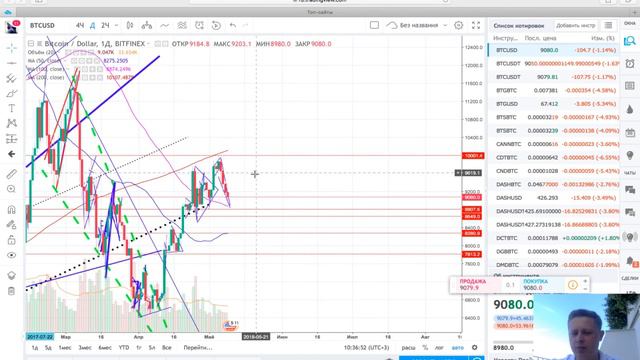This screenshot has height=360, width=640.
Task: Open the watchlist menu list icon
Action: click(608, 25)
